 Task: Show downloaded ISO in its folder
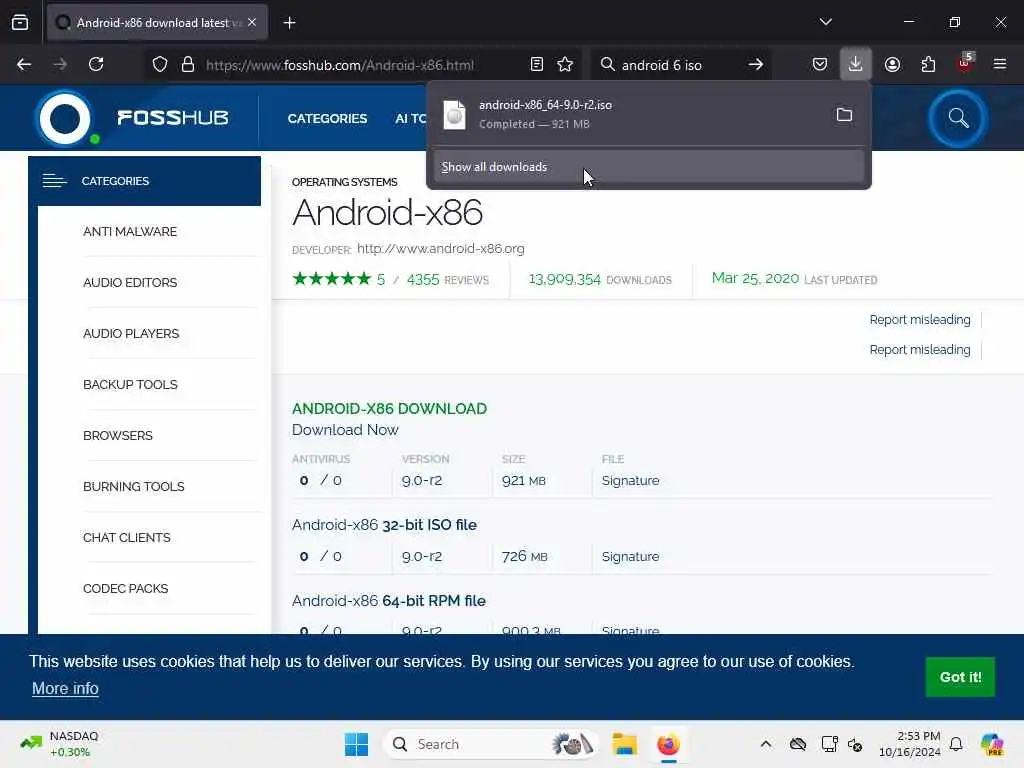[x=844, y=115]
